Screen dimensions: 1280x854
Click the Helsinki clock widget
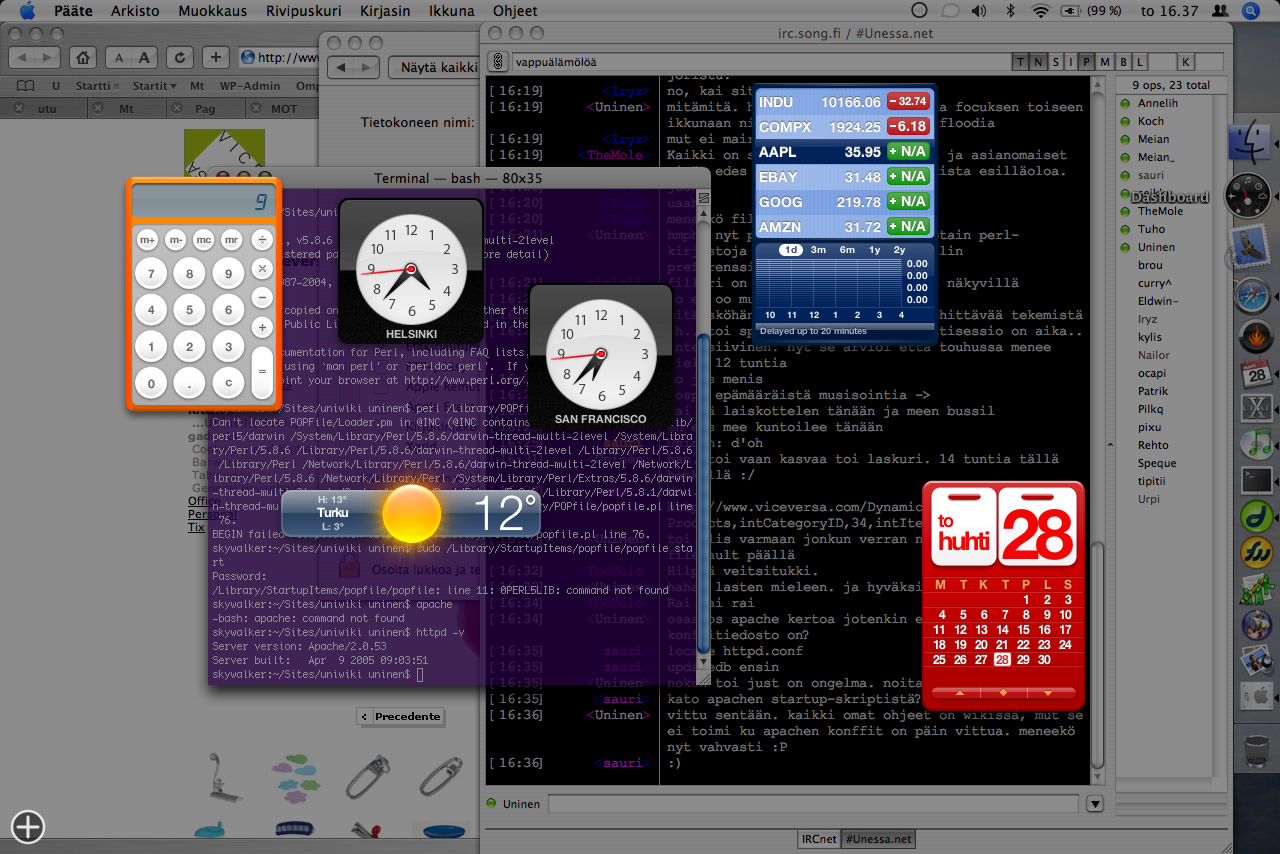pos(411,270)
